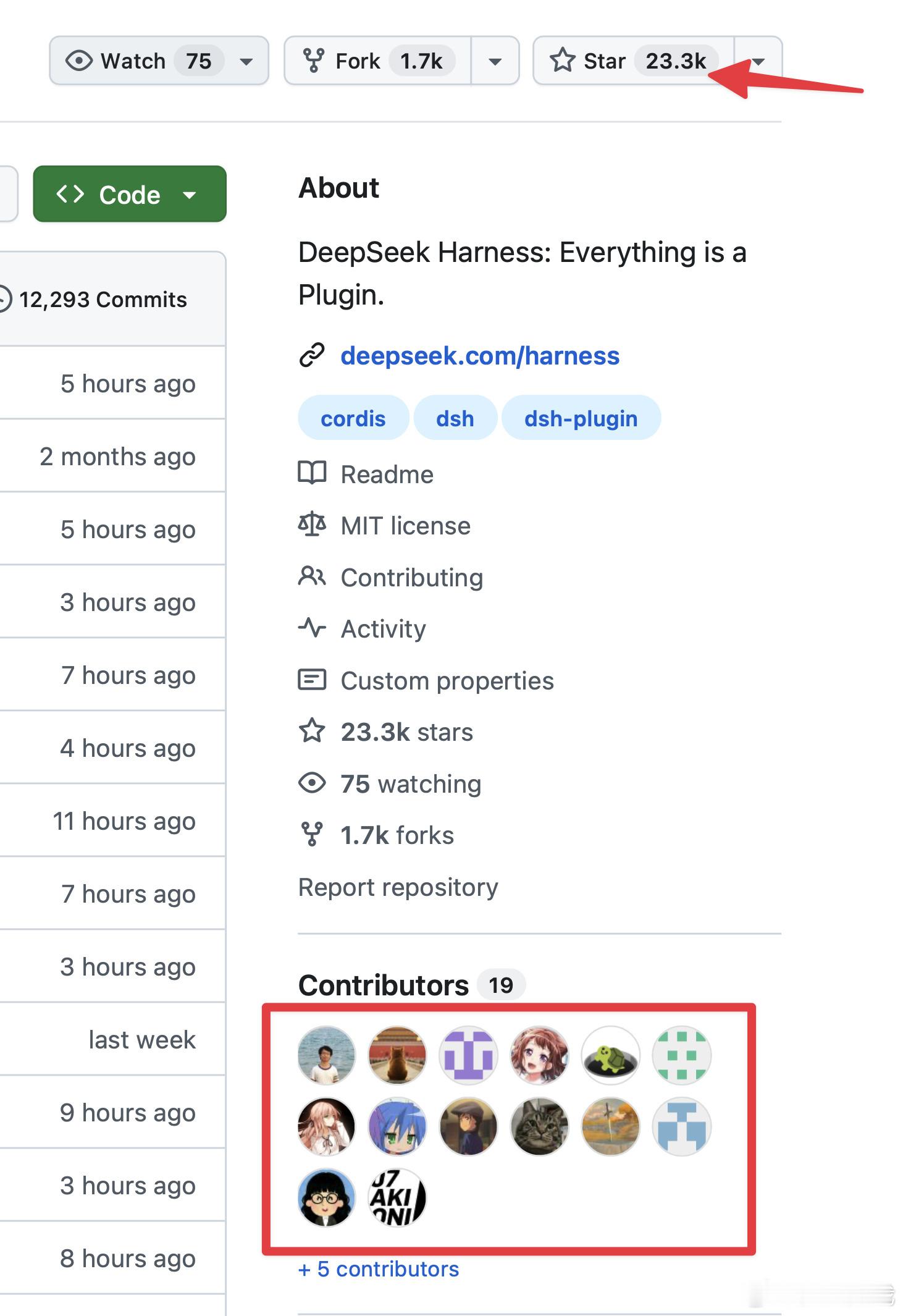Open the orange landscape painting avatar
The image size is (903, 1316).
pos(611,1126)
